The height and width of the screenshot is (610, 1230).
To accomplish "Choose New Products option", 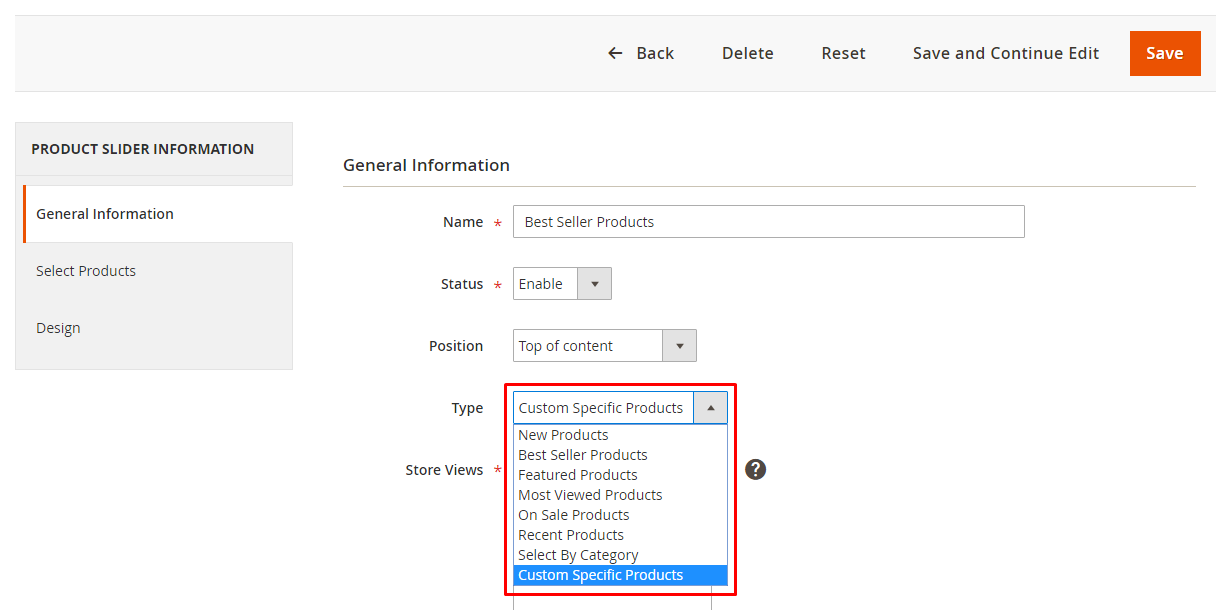I will pyautogui.click(x=563, y=435).
